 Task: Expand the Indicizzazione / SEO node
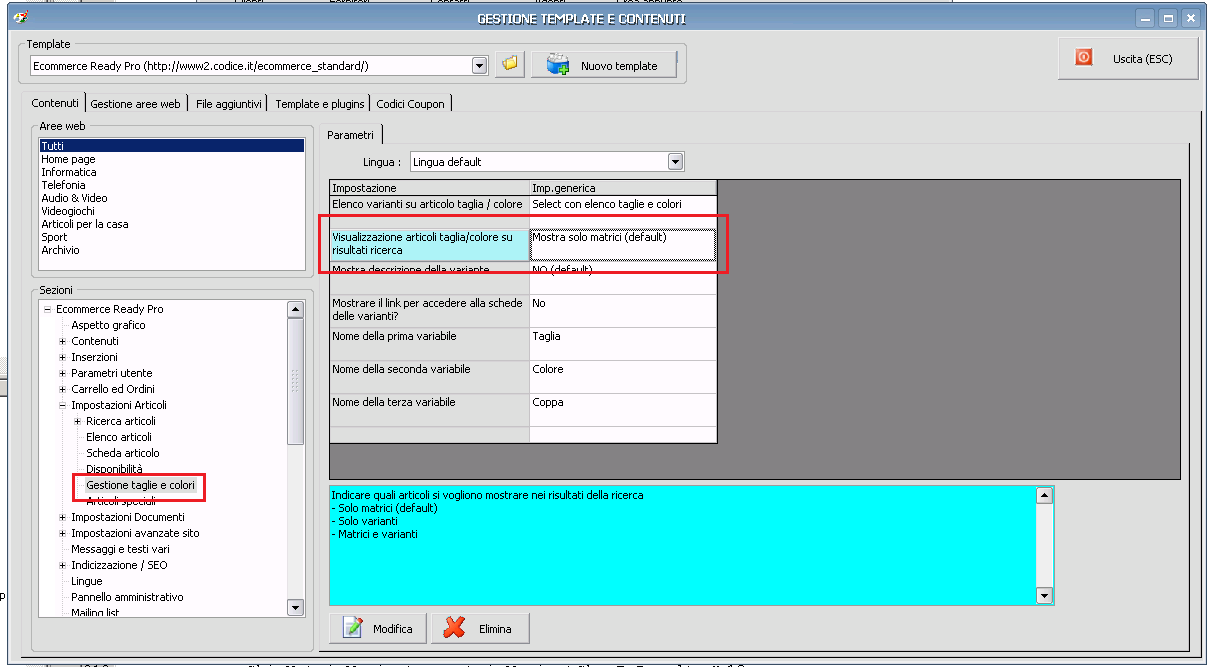(x=62, y=565)
